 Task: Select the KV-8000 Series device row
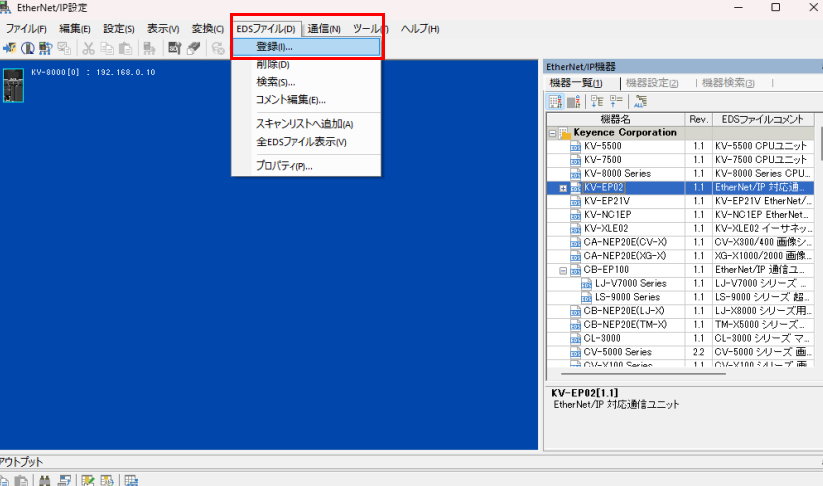681,174
